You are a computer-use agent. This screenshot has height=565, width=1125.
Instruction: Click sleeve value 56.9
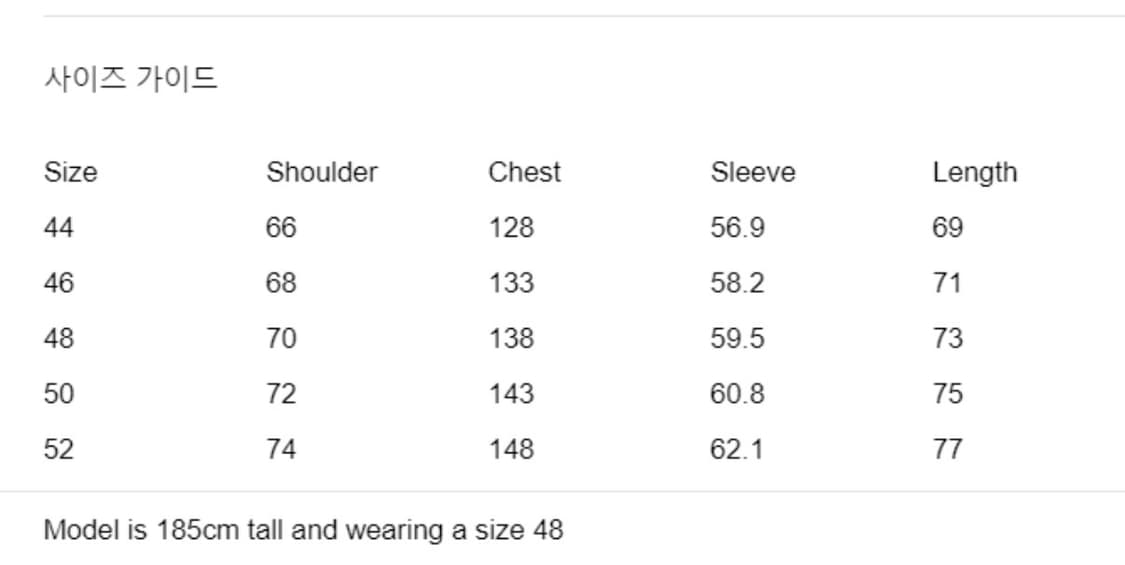point(737,228)
